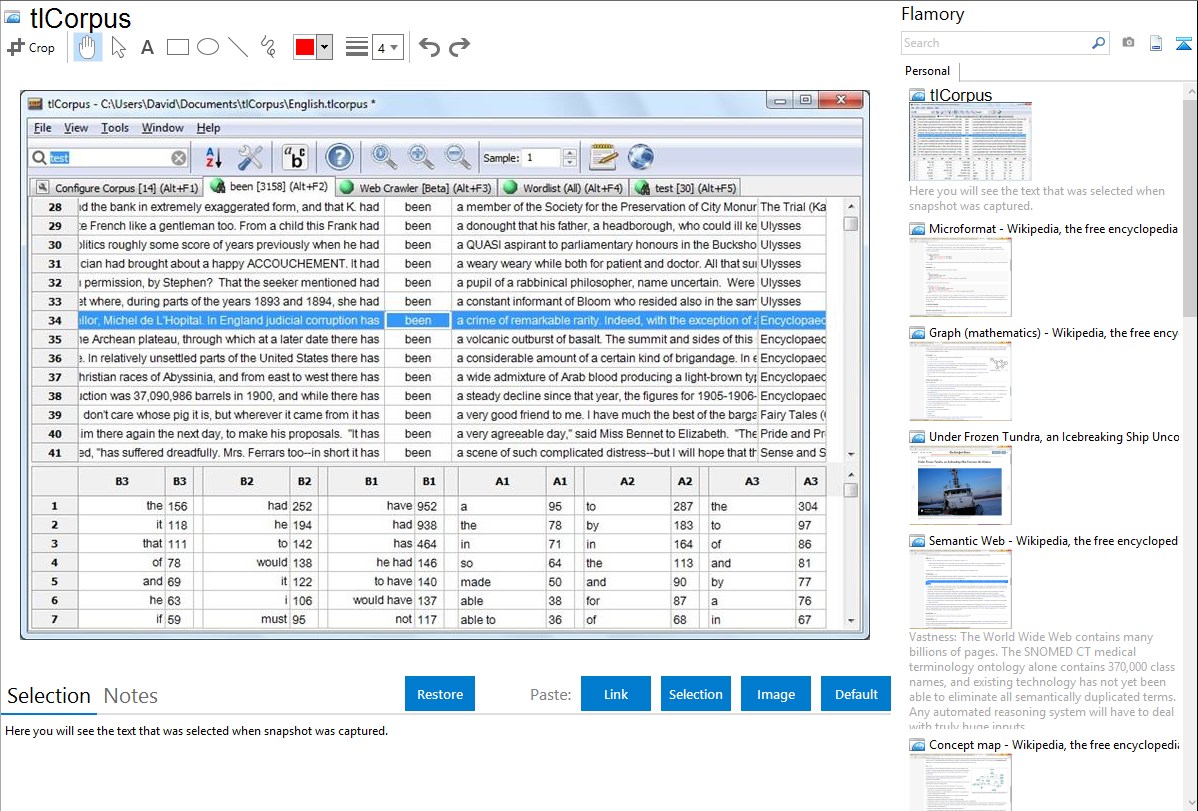The width and height of the screenshot is (1198, 811).
Task: Click the Image paste button
Action: (776, 694)
